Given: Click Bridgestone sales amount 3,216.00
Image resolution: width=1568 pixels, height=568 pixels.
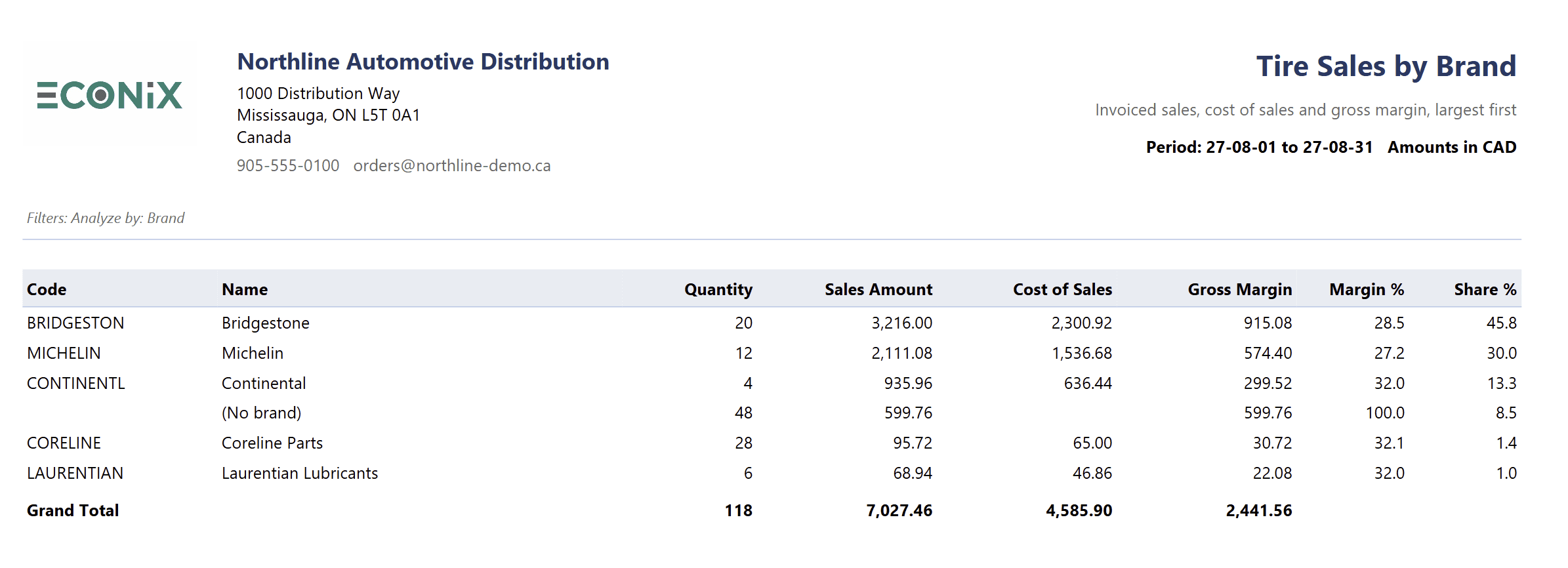Looking at the screenshot, I should tap(902, 323).
